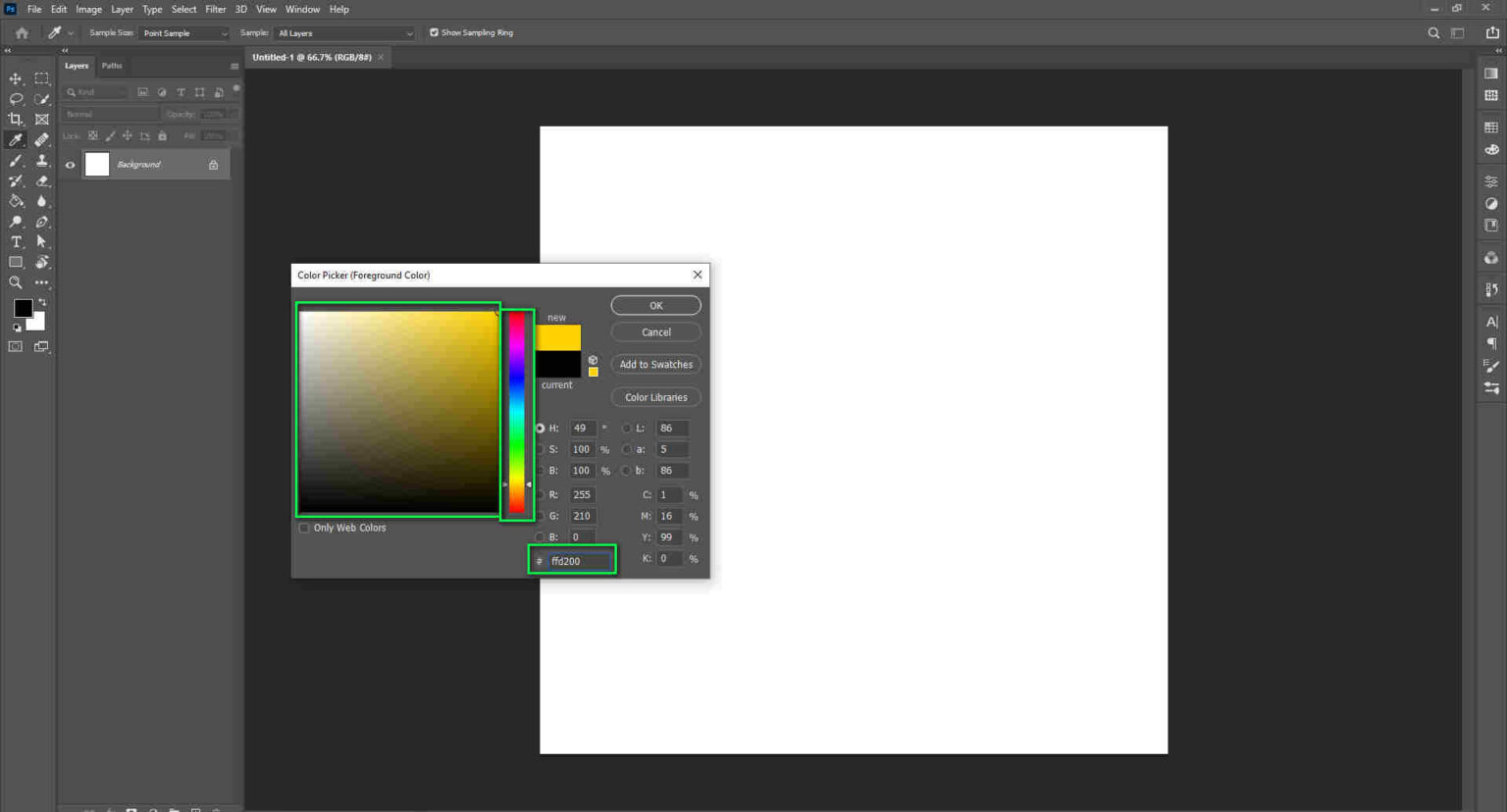Select the H radio button
This screenshot has height=812, width=1507.
click(x=541, y=428)
